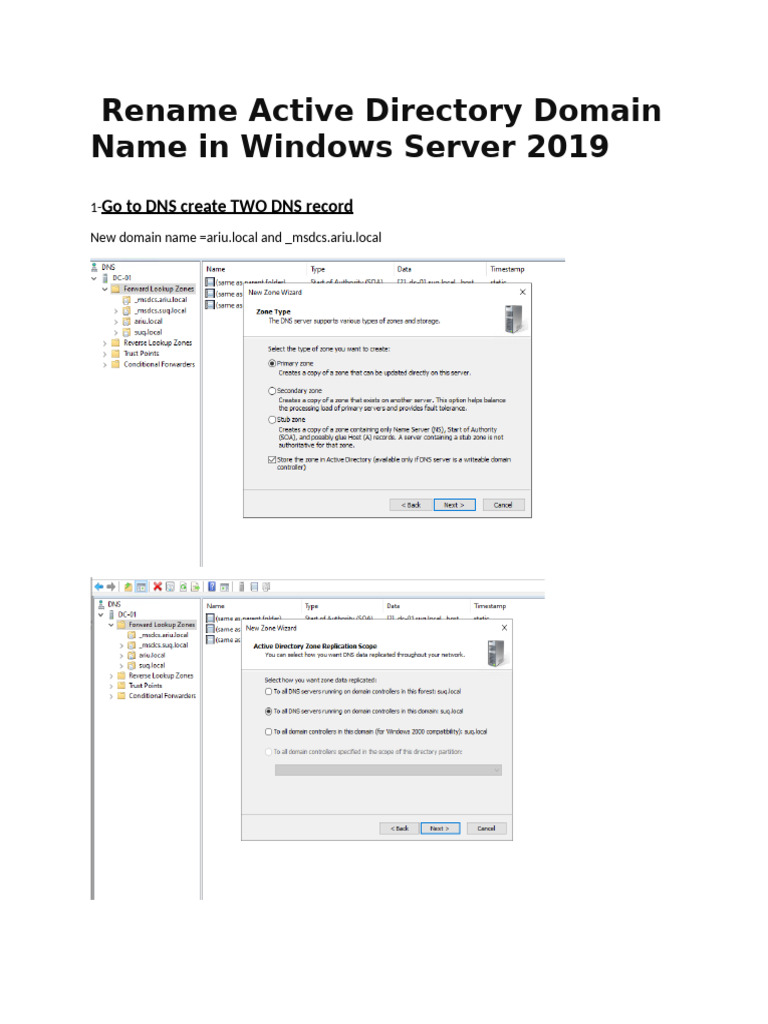Click Name column header behind Zone Type wizard
Image resolution: width=768 pixels, height=1024 pixels.
[x=216, y=269]
